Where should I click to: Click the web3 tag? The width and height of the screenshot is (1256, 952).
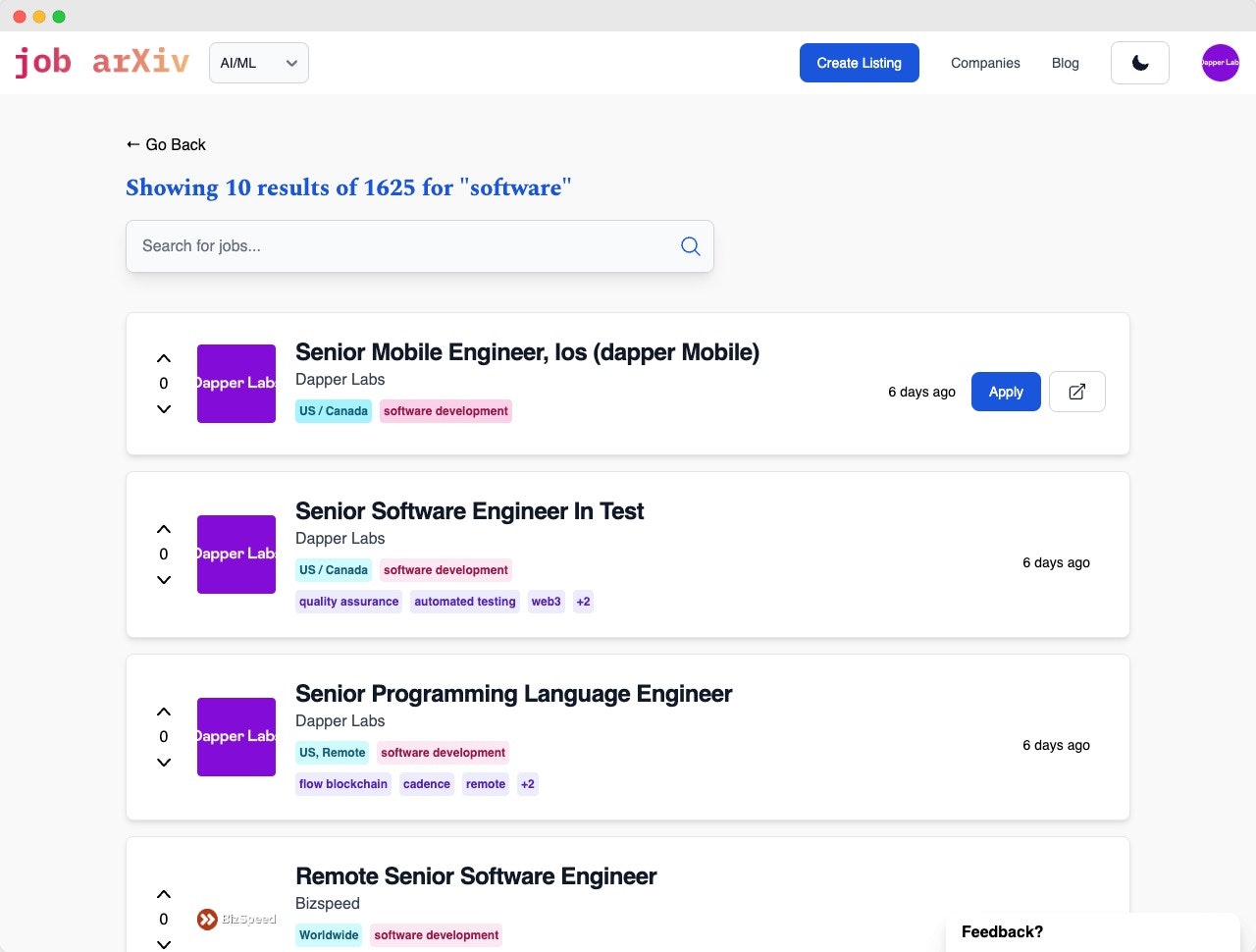[x=547, y=602]
